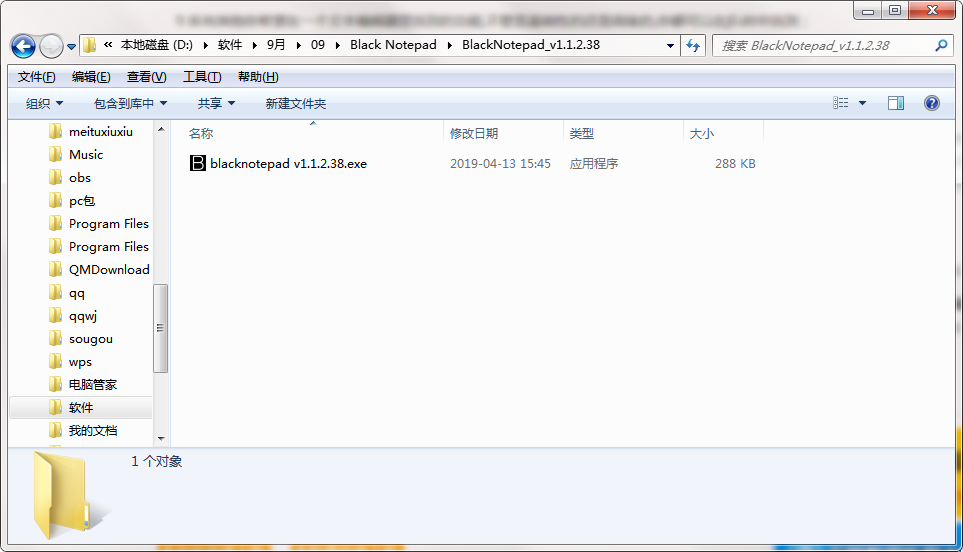Image resolution: width=963 pixels, height=552 pixels.
Task: Open the 查看(V) menu
Action: click(x=146, y=77)
